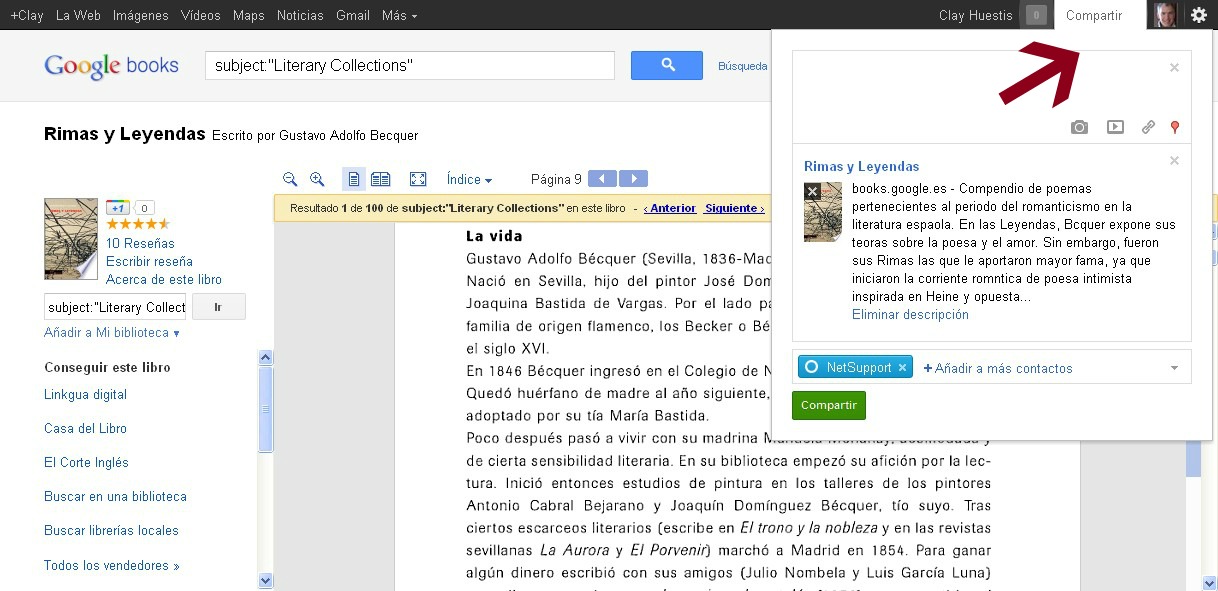Open the contacts dropdown arrow
The width and height of the screenshot is (1218, 591).
tap(1175, 368)
